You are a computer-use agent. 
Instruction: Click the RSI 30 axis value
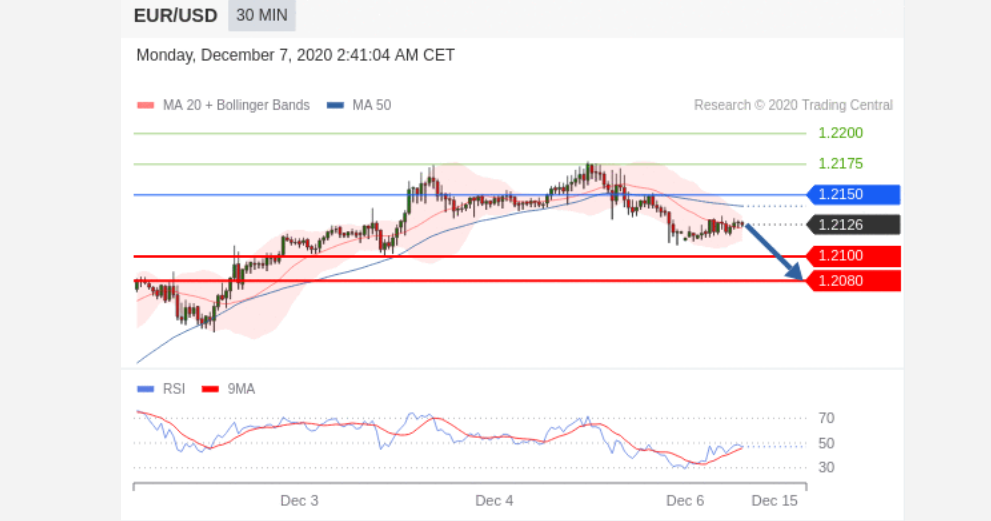(826, 467)
